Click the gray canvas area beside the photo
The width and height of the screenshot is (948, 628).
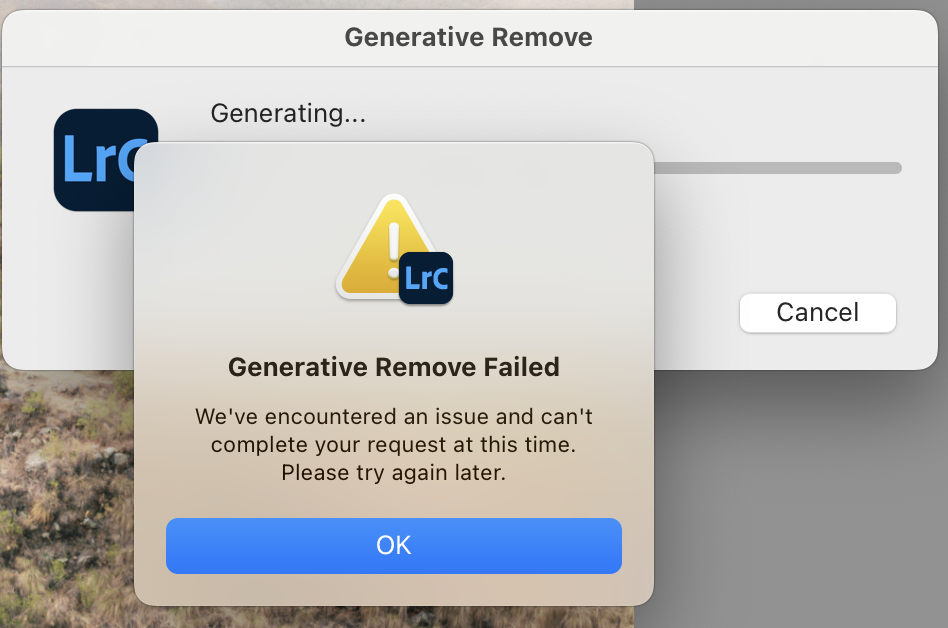pyautogui.click(x=800, y=500)
